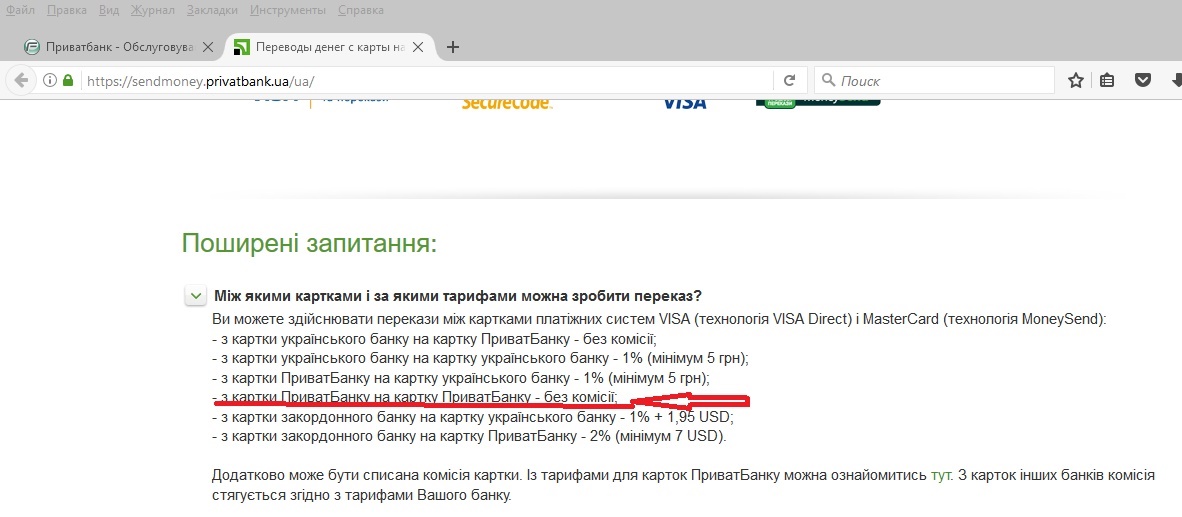
Task: Click the green secure padlock icon
Action: tap(68, 80)
